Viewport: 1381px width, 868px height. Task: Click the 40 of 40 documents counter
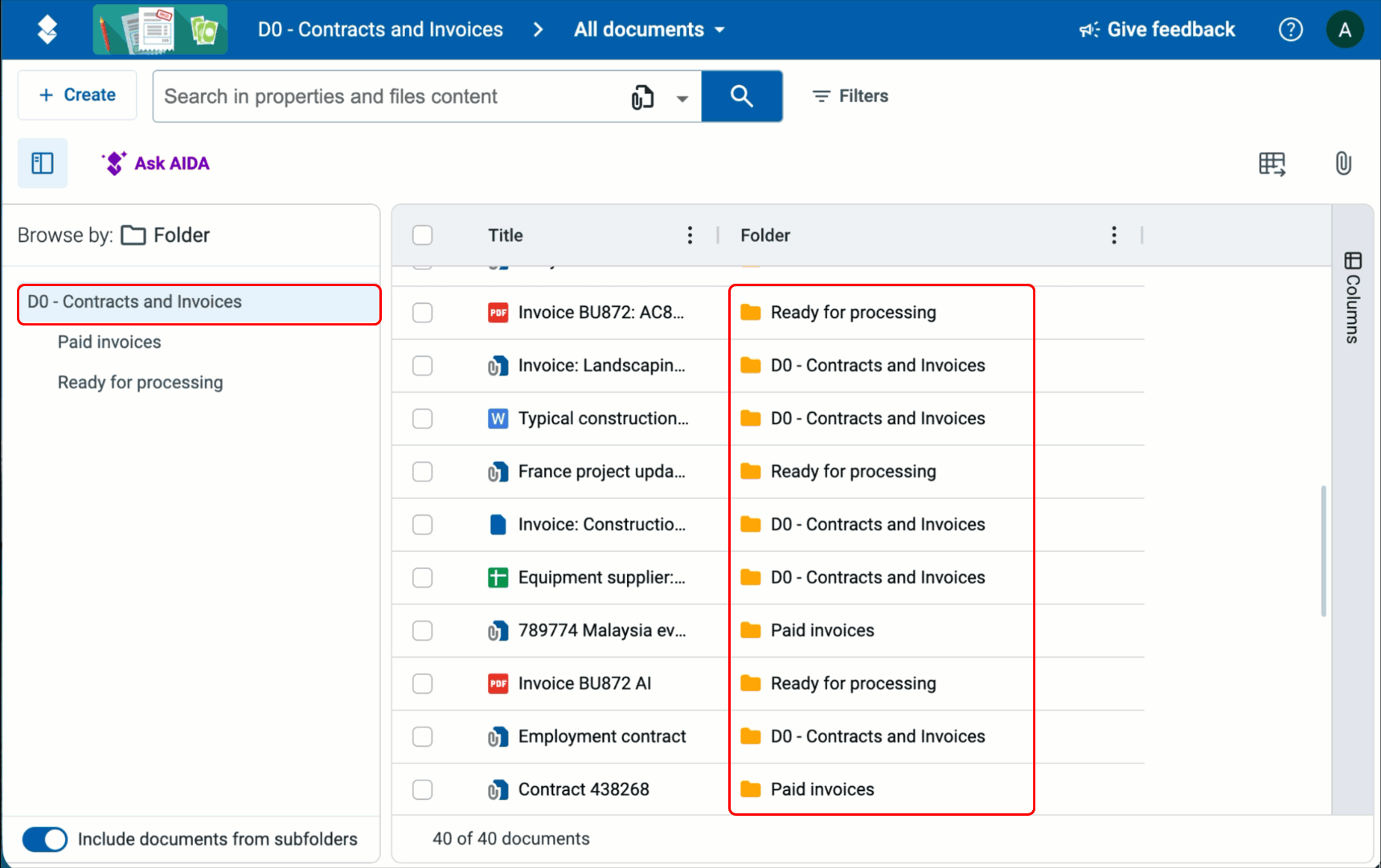510,839
